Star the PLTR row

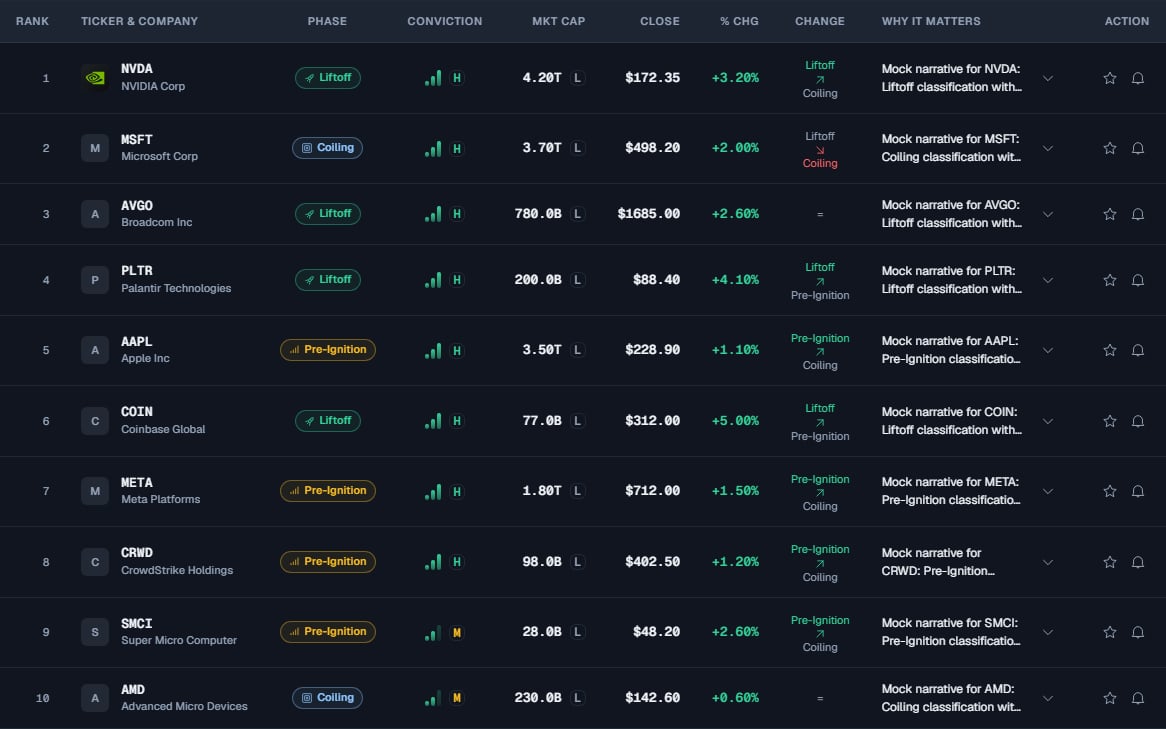tap(1109, 280)
